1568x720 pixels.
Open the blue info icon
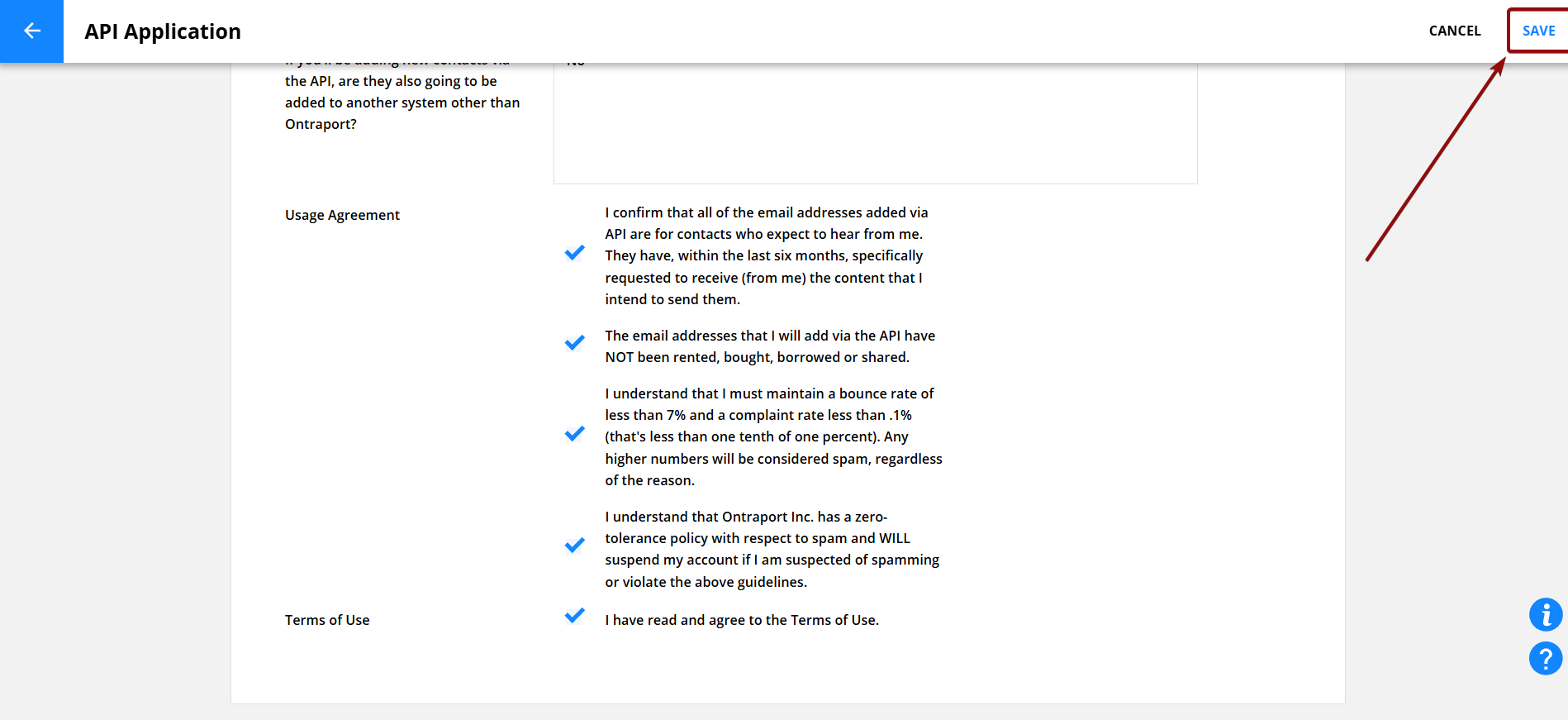point(1545,615)
